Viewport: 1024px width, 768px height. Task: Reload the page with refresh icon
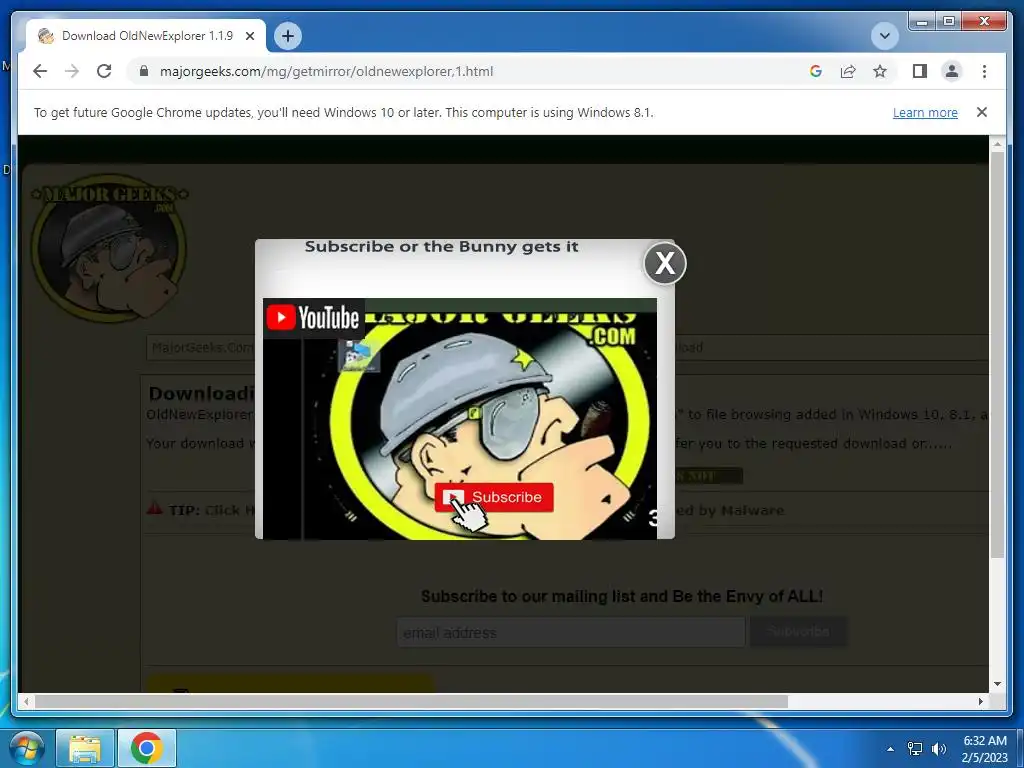pos(104,71)
